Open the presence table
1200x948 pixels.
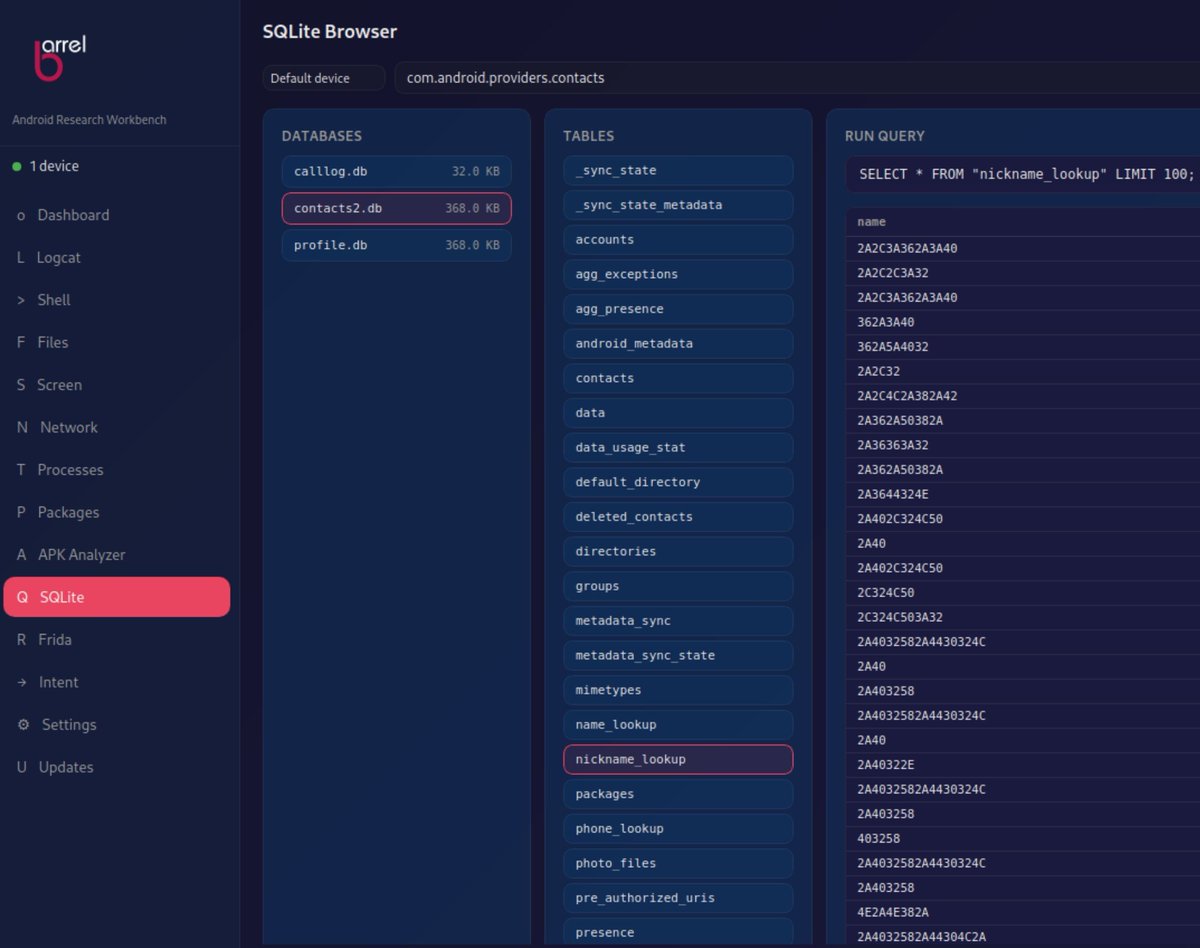pyautogui.click(x=678, y=933)
